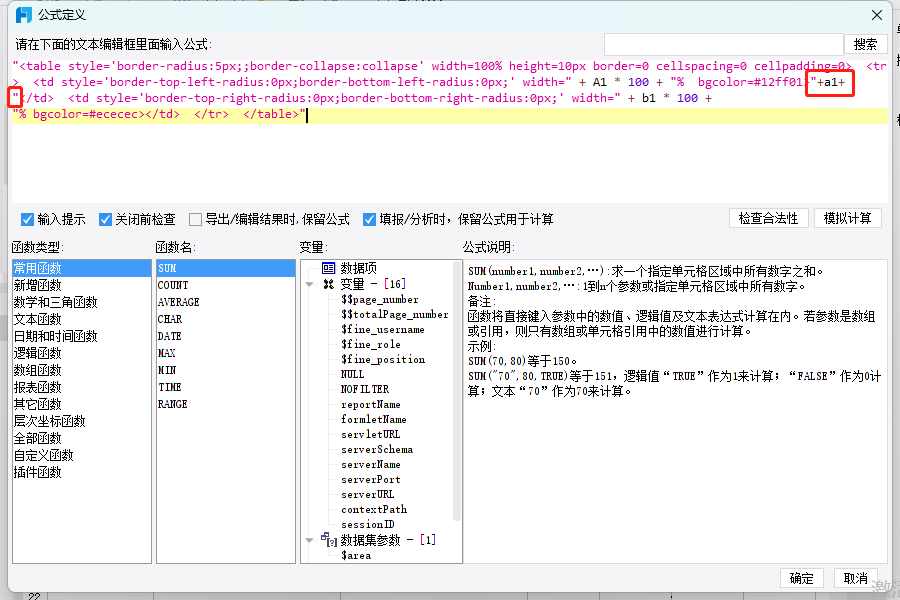Select reportName variable
Screen dimensions: 900x600
pos(370,404)
